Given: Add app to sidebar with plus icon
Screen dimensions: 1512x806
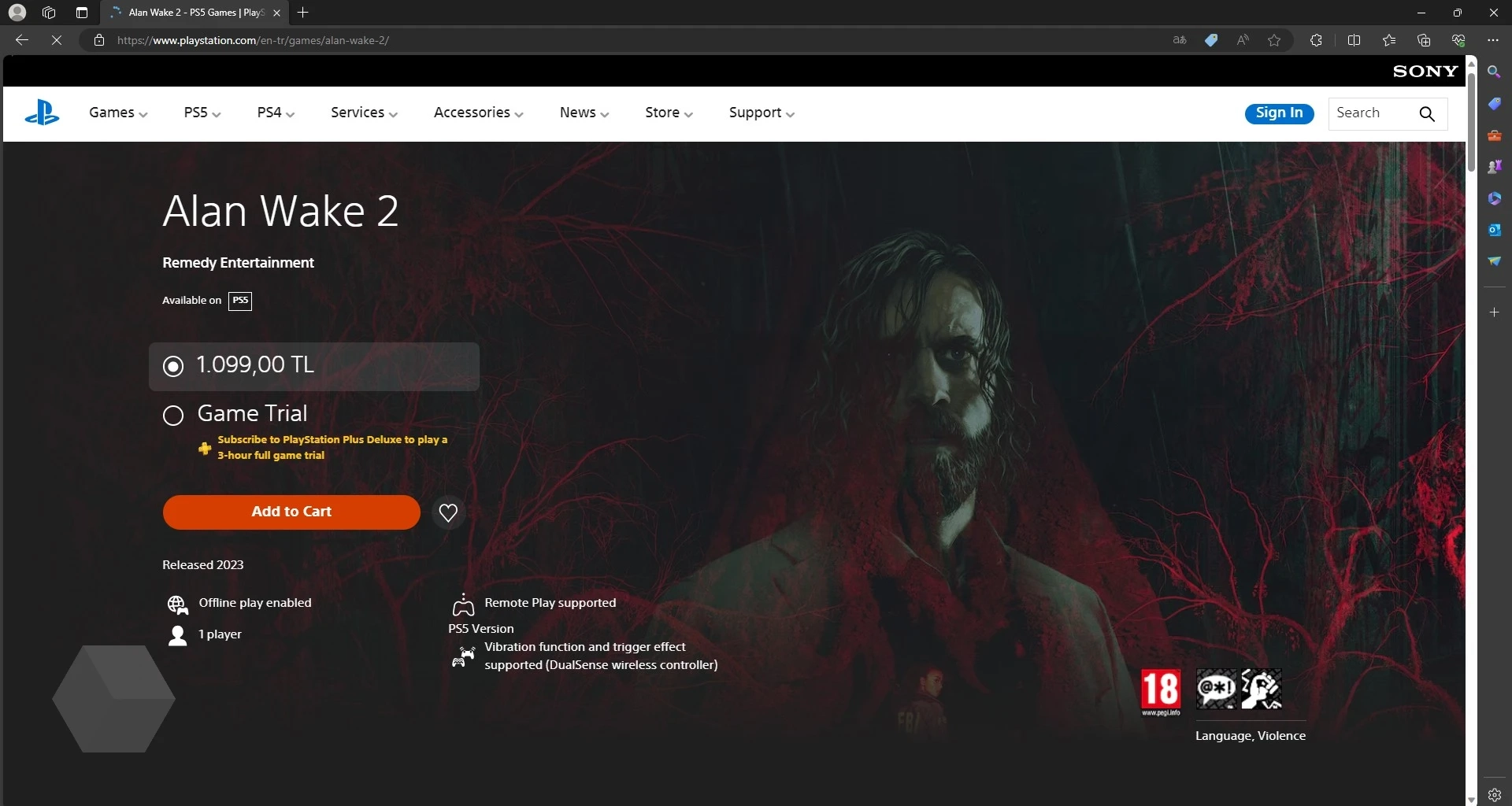Looking at the screenshot, I should 1494,312.
